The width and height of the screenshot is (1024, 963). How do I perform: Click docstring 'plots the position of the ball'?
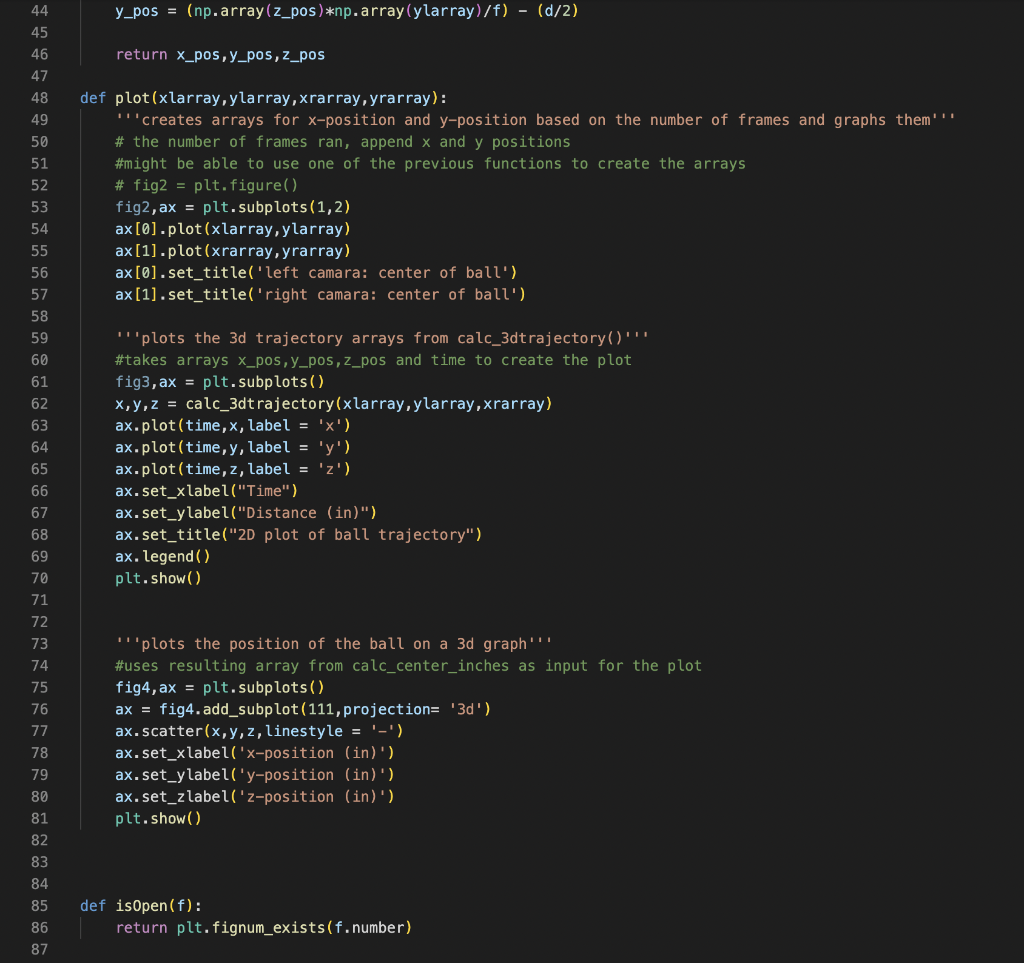[334, 644]
